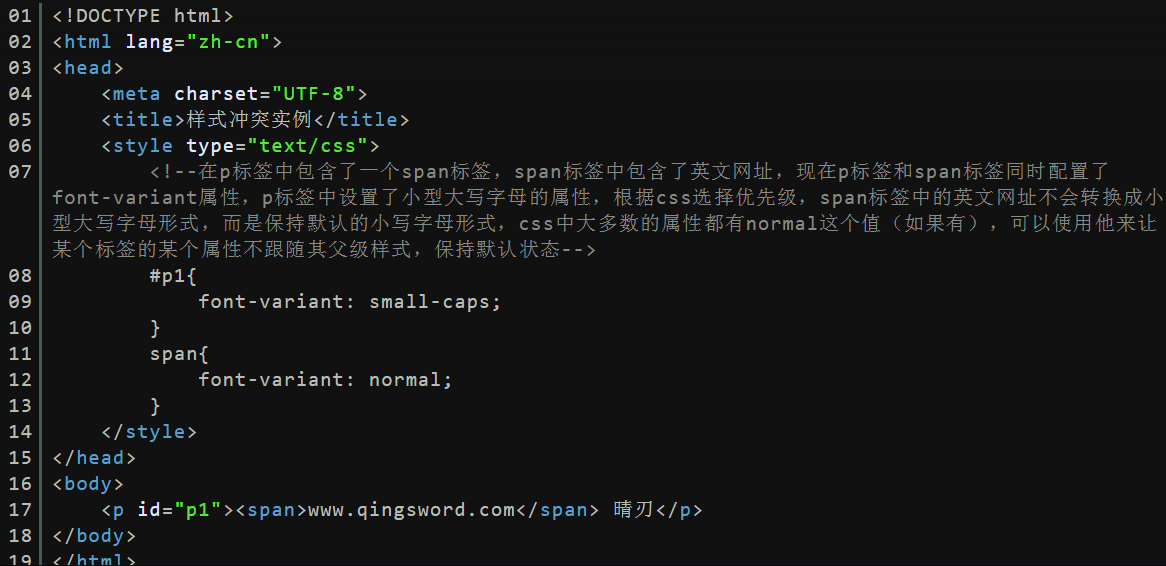
Task: Click the "p1" id attribute value
Action: point(204,510)
